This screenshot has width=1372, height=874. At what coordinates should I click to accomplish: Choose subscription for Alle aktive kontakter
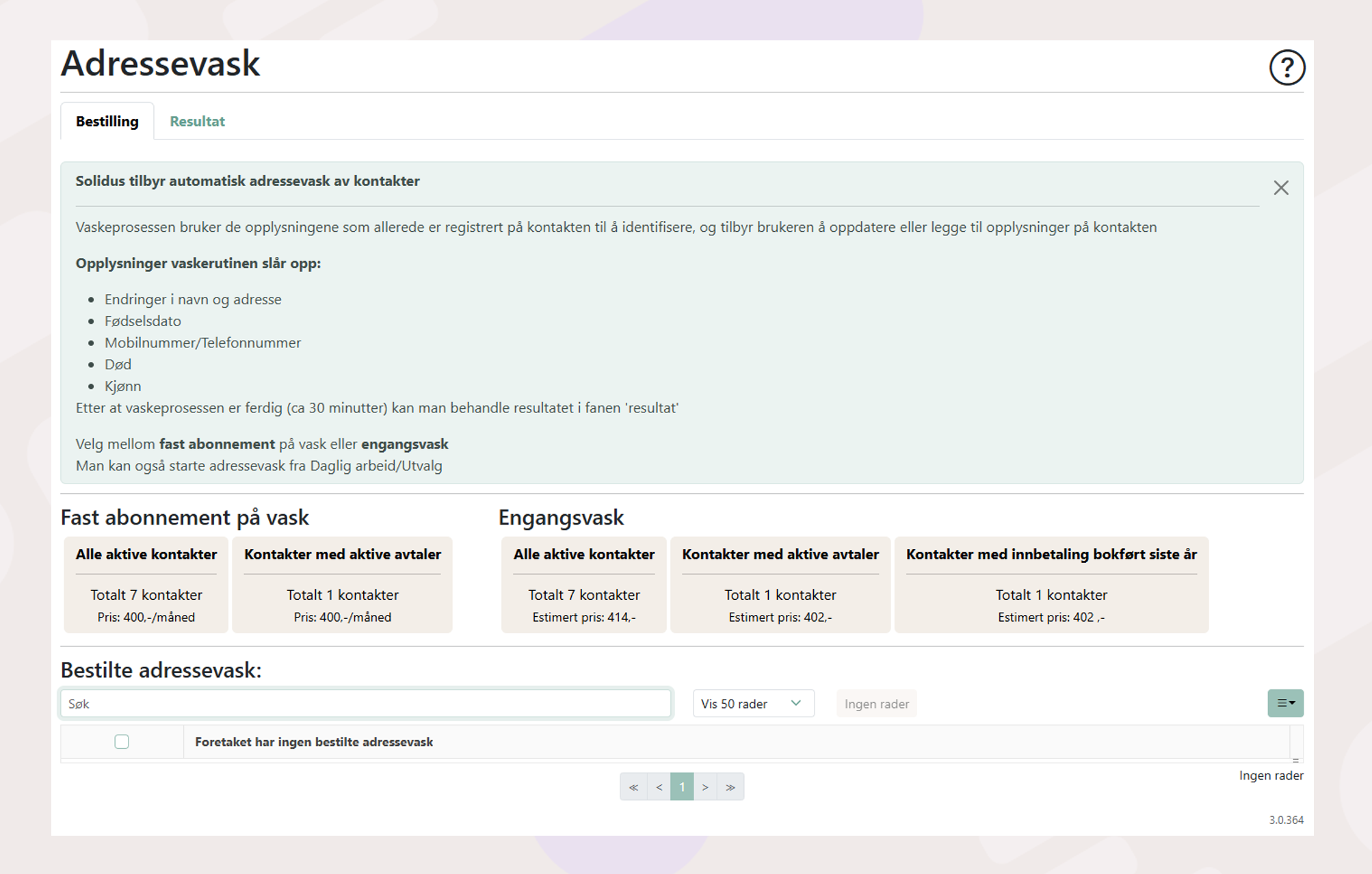(x=146, y=585)
